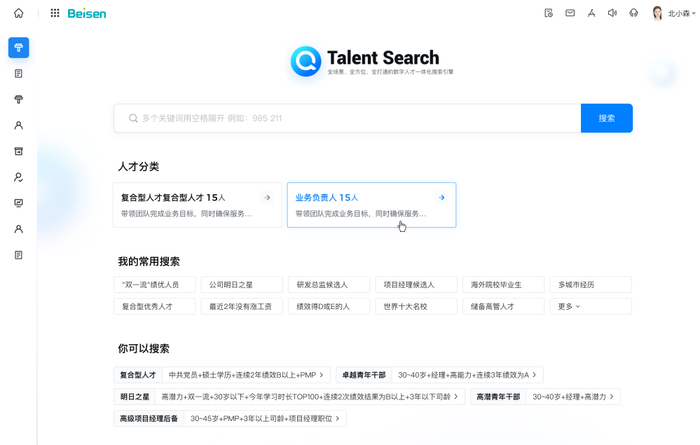This screenshot has width=700, height=445.
Task: Open the person-with-checkmark sidebar icon
Action: (x=19, y=177)
